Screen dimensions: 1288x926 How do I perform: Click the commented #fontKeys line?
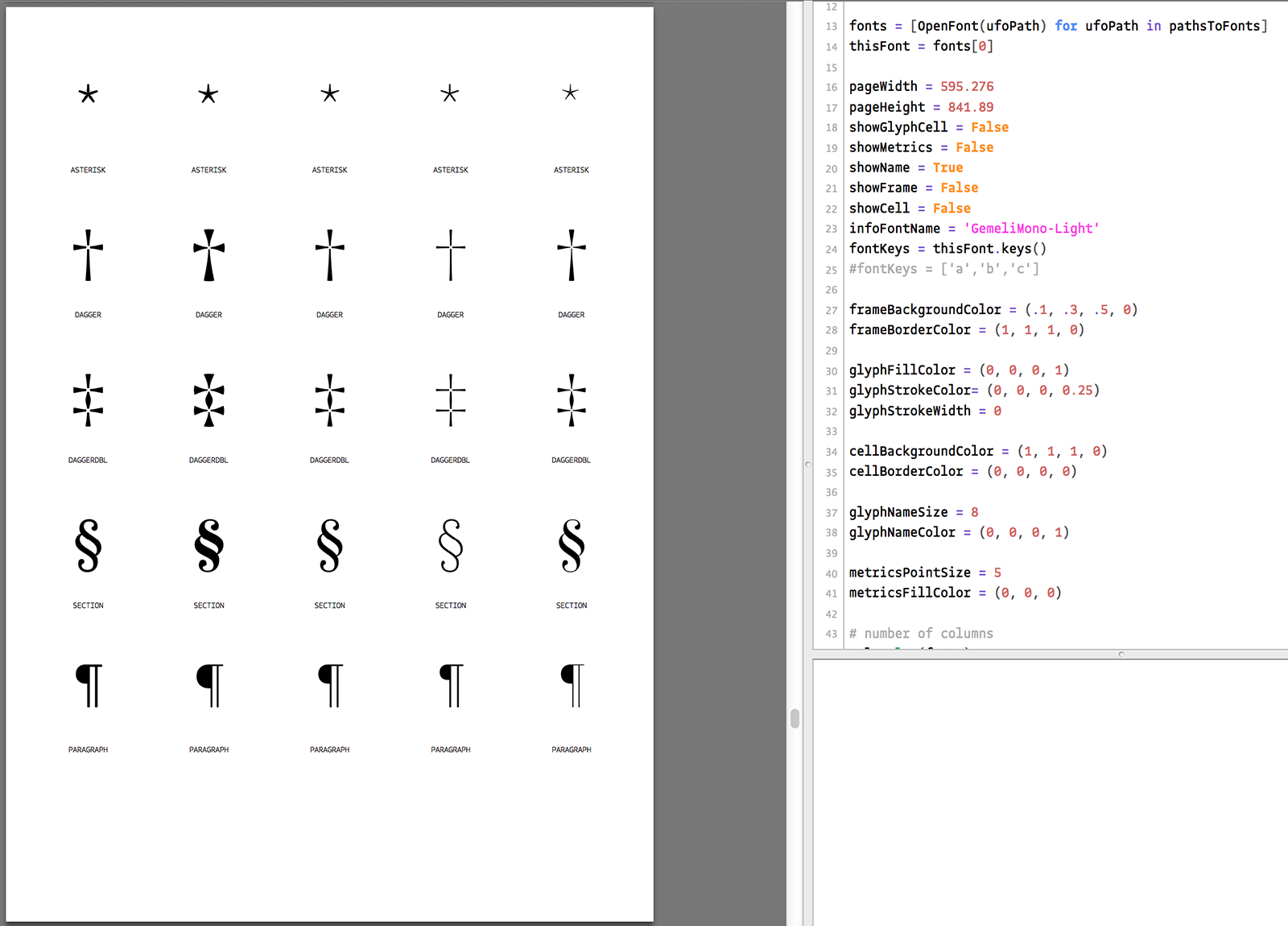coord(943,269)
